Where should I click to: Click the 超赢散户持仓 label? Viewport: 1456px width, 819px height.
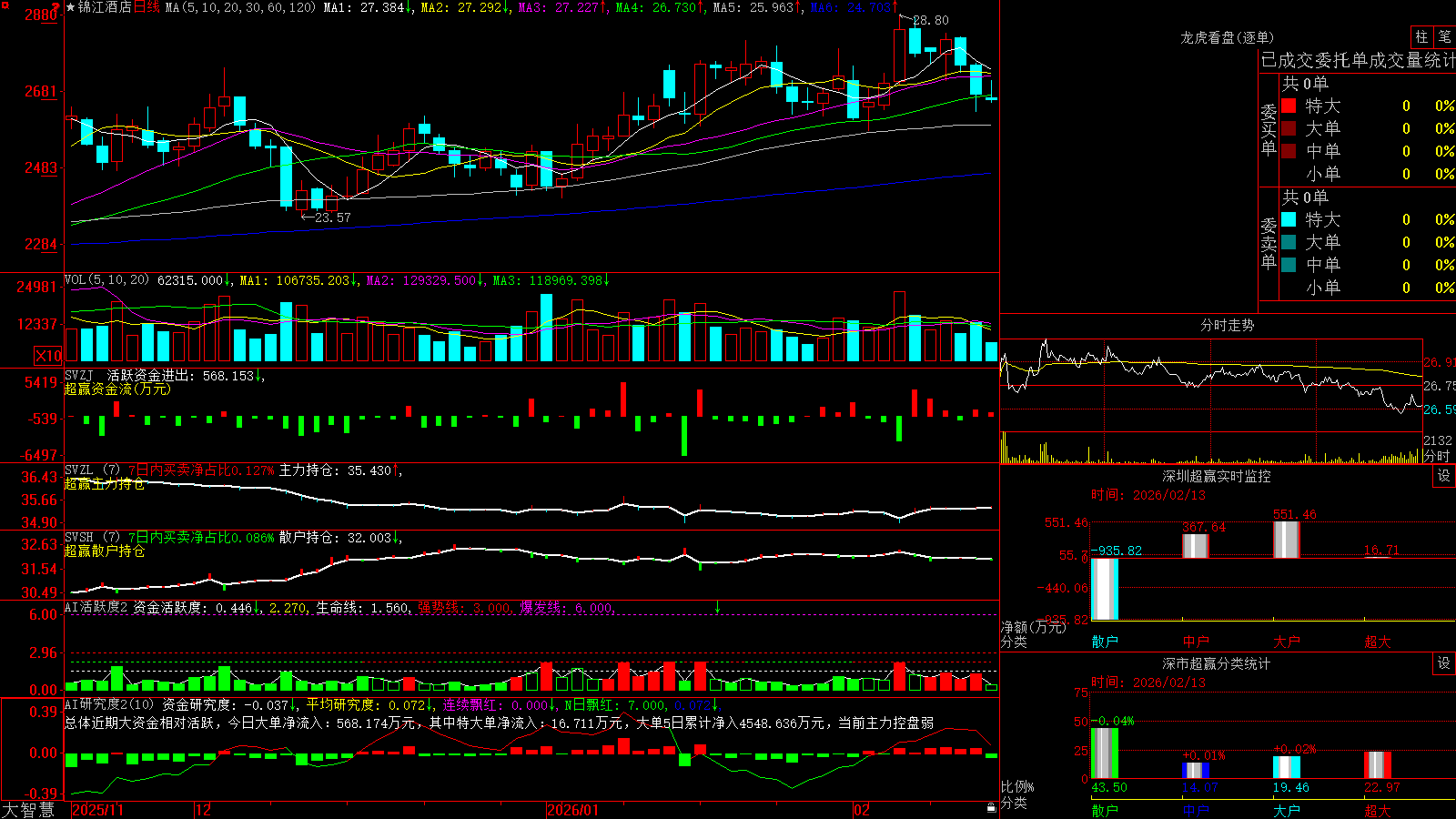(x=105, y=551)
